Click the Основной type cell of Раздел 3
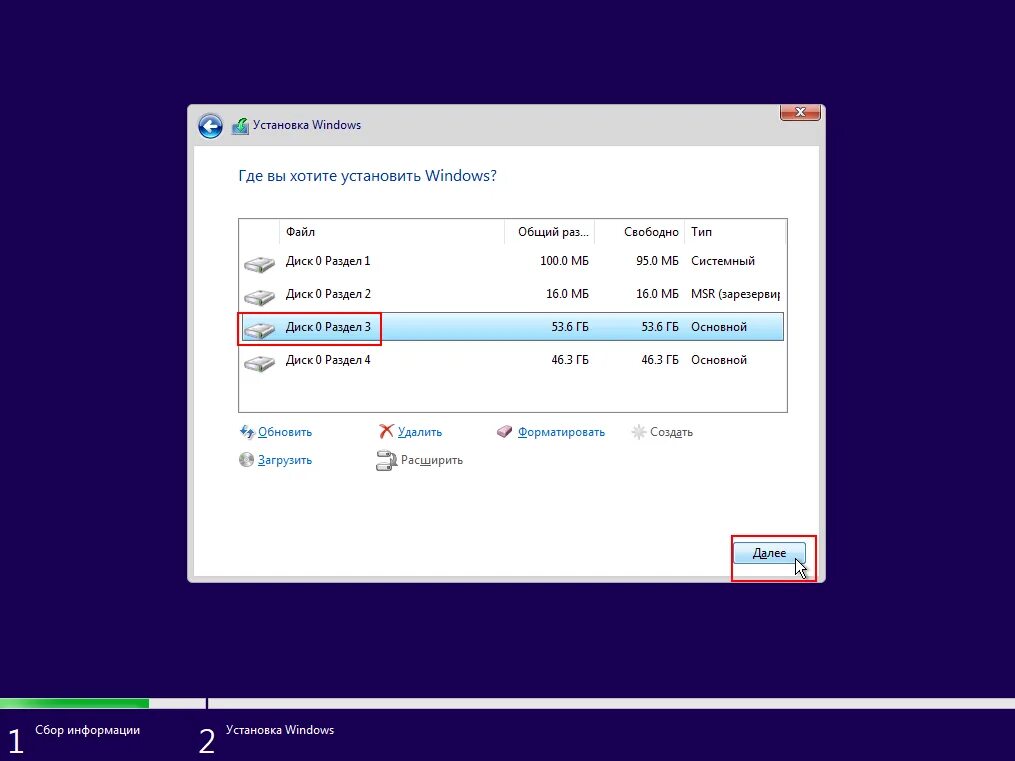 coord(719,327)
